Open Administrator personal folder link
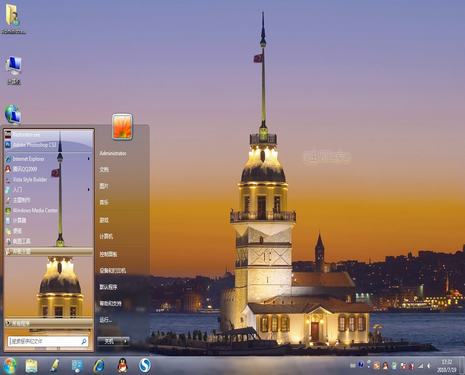The image size is (465, 375). pos(113,153)
